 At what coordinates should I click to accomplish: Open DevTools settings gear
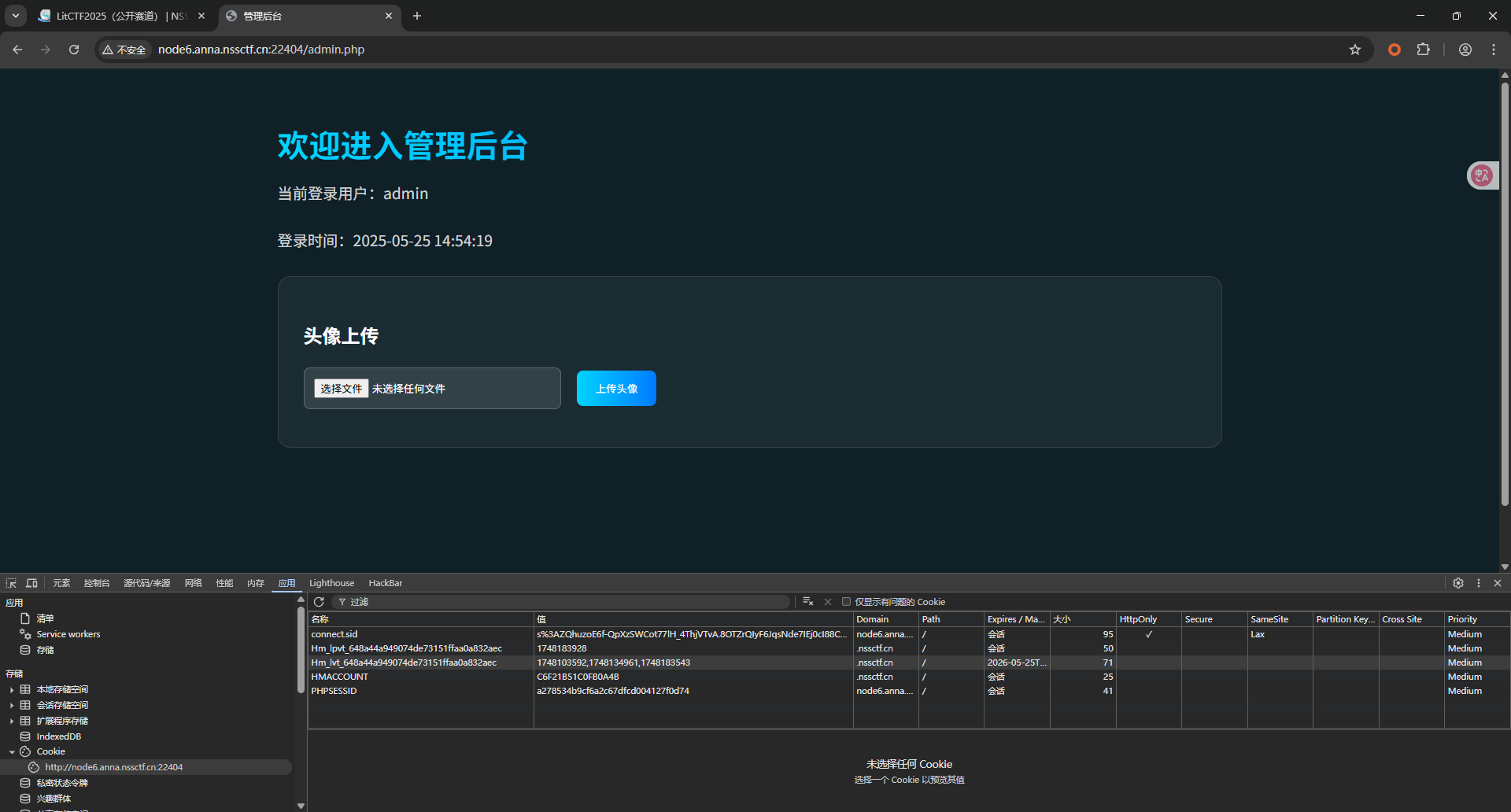tap(1457, 583)
